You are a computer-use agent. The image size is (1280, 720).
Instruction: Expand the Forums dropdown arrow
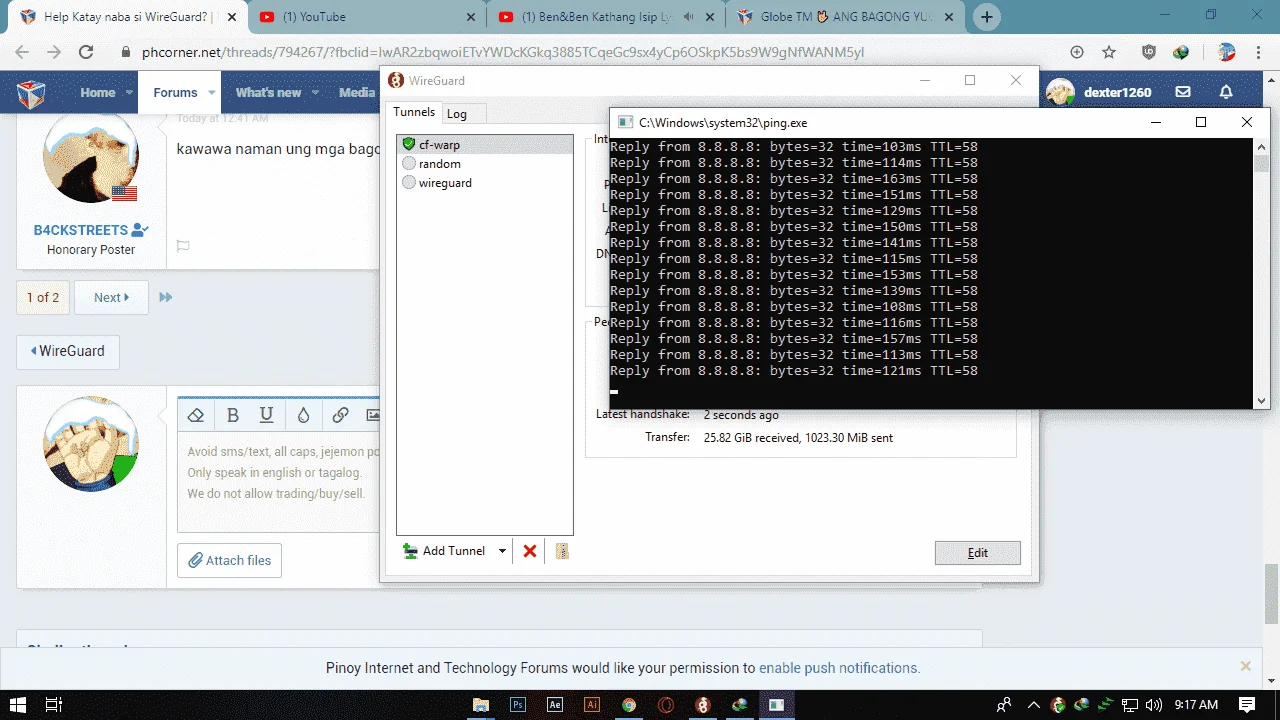click(x=212, y=92)
